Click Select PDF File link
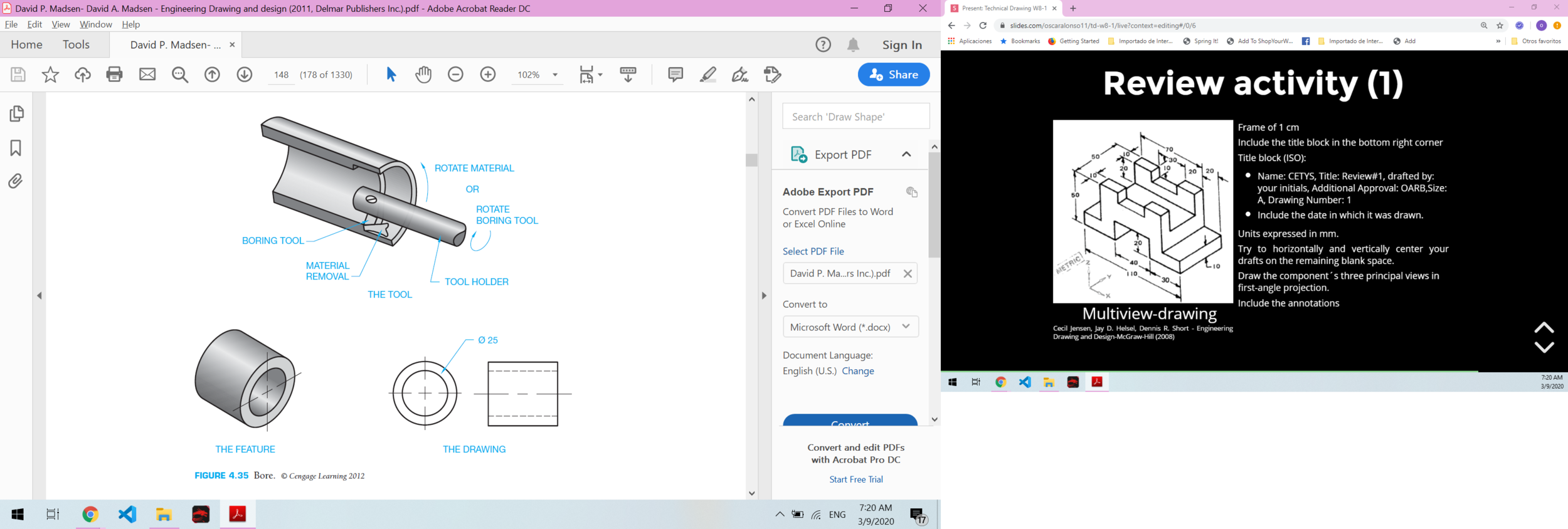The height and width of the screenshot is (529, 1568). tap(813, 251)
